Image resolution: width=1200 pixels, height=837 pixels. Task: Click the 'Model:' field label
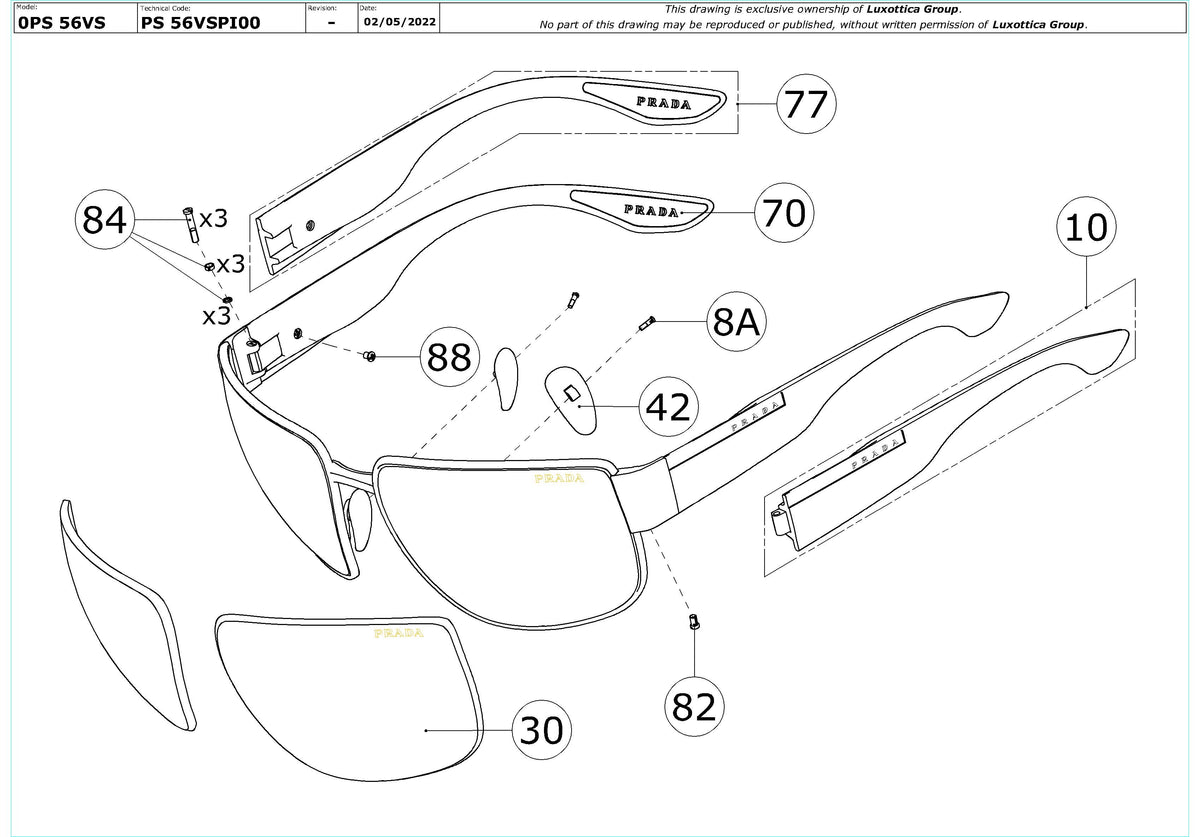click(x=28, y=6)
